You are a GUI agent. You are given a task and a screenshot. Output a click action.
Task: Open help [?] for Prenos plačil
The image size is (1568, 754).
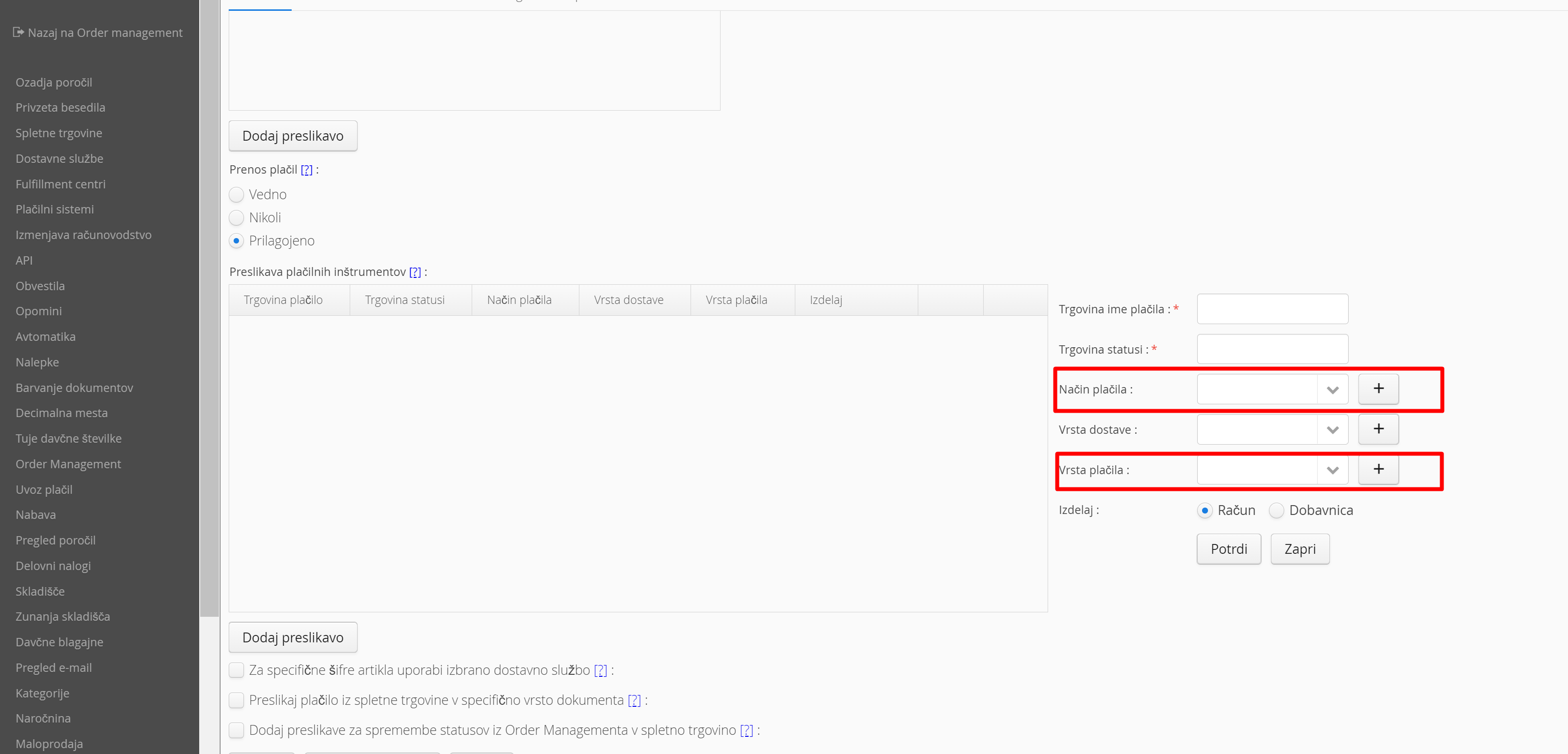[x=306, y=170]
